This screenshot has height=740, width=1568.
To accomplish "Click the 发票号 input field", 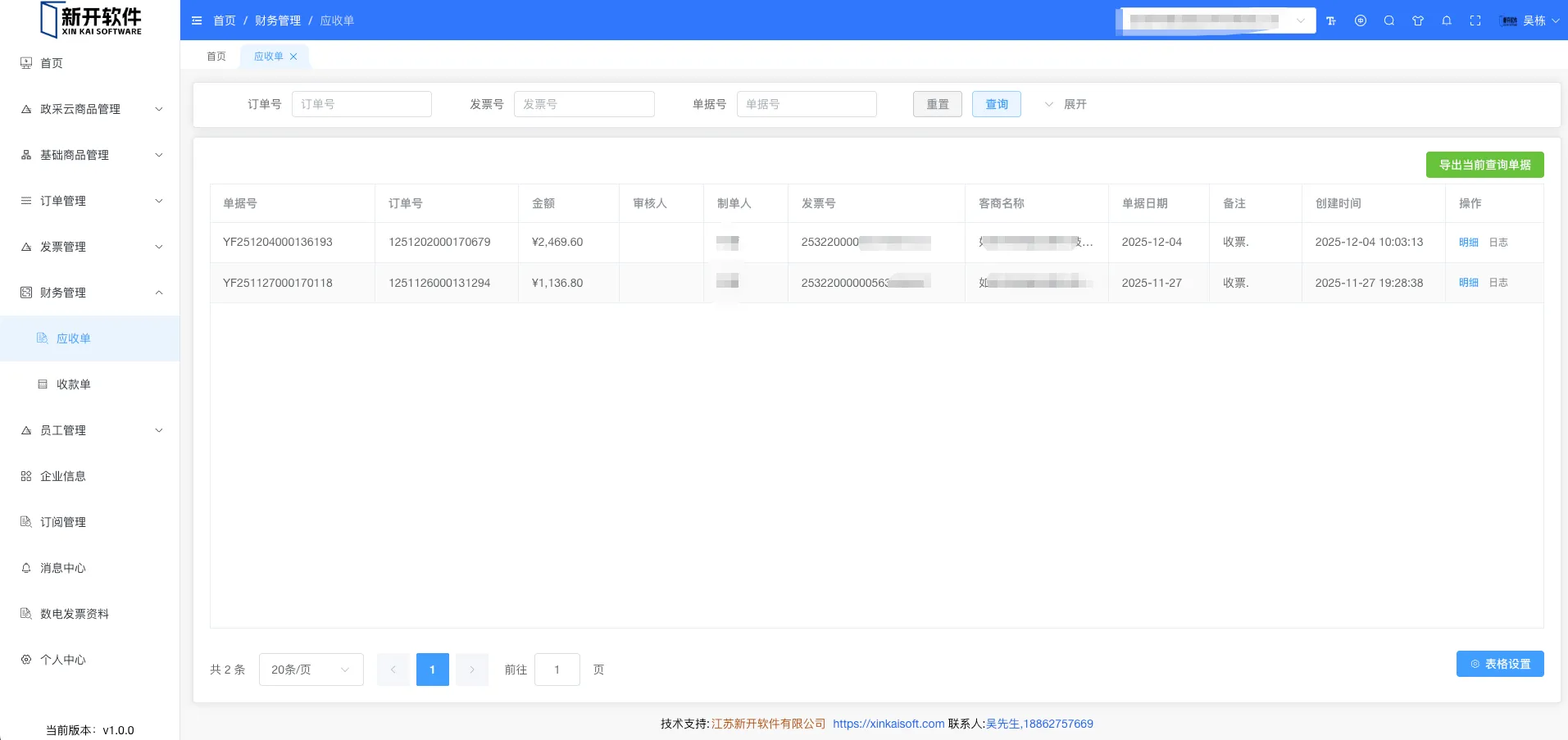I will pos(584,104).
